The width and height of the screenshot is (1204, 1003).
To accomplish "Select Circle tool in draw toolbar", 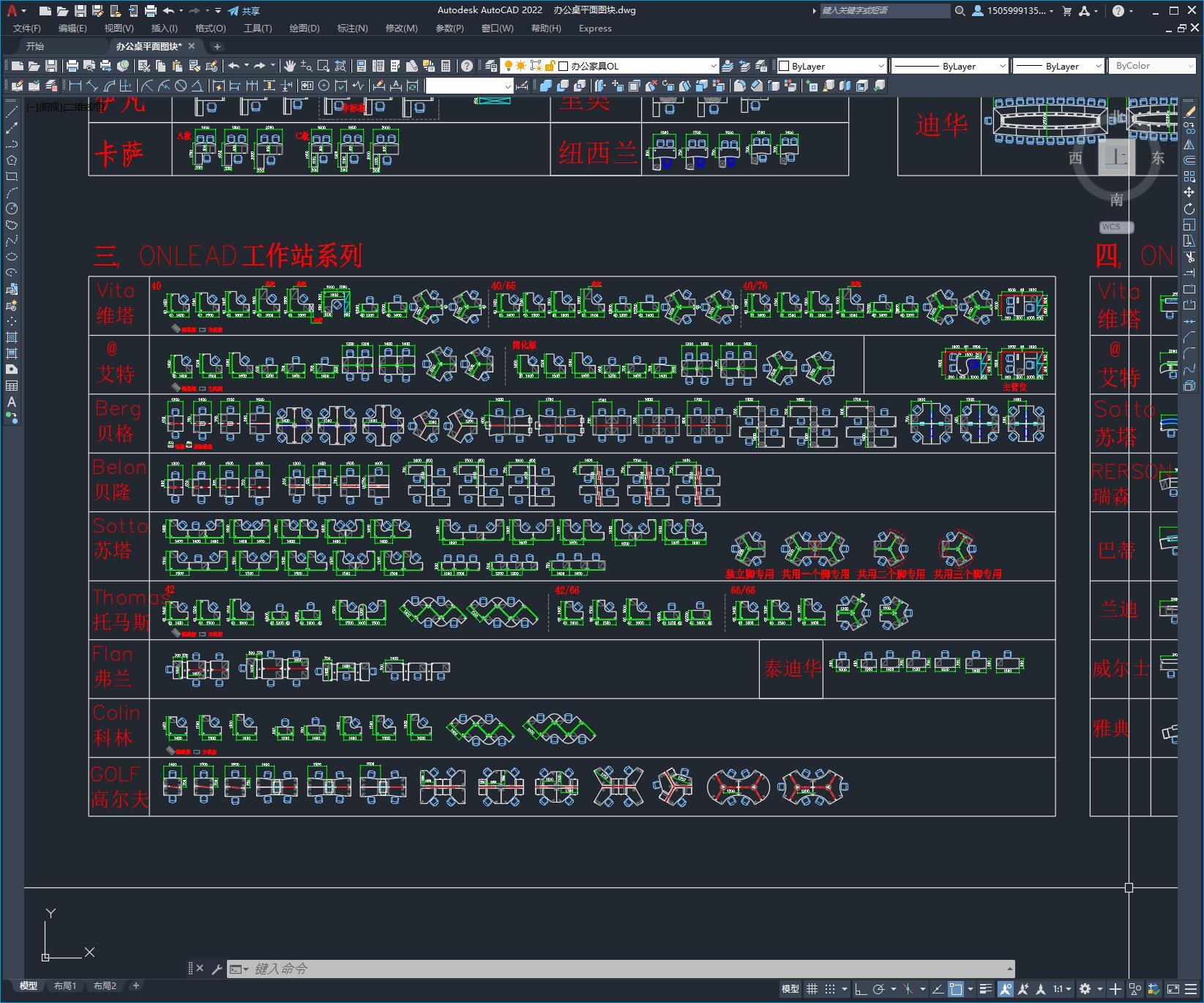I will [x=12, y=209].
